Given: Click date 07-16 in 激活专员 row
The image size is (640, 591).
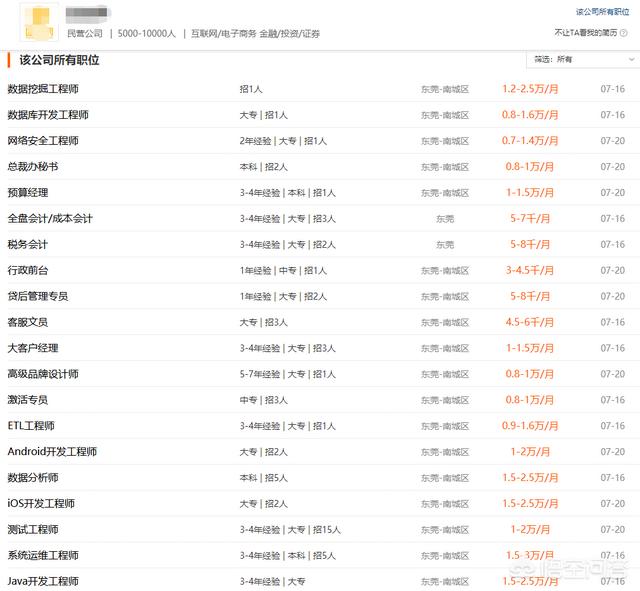Looking at the screenshot, I should click(613, 400).
